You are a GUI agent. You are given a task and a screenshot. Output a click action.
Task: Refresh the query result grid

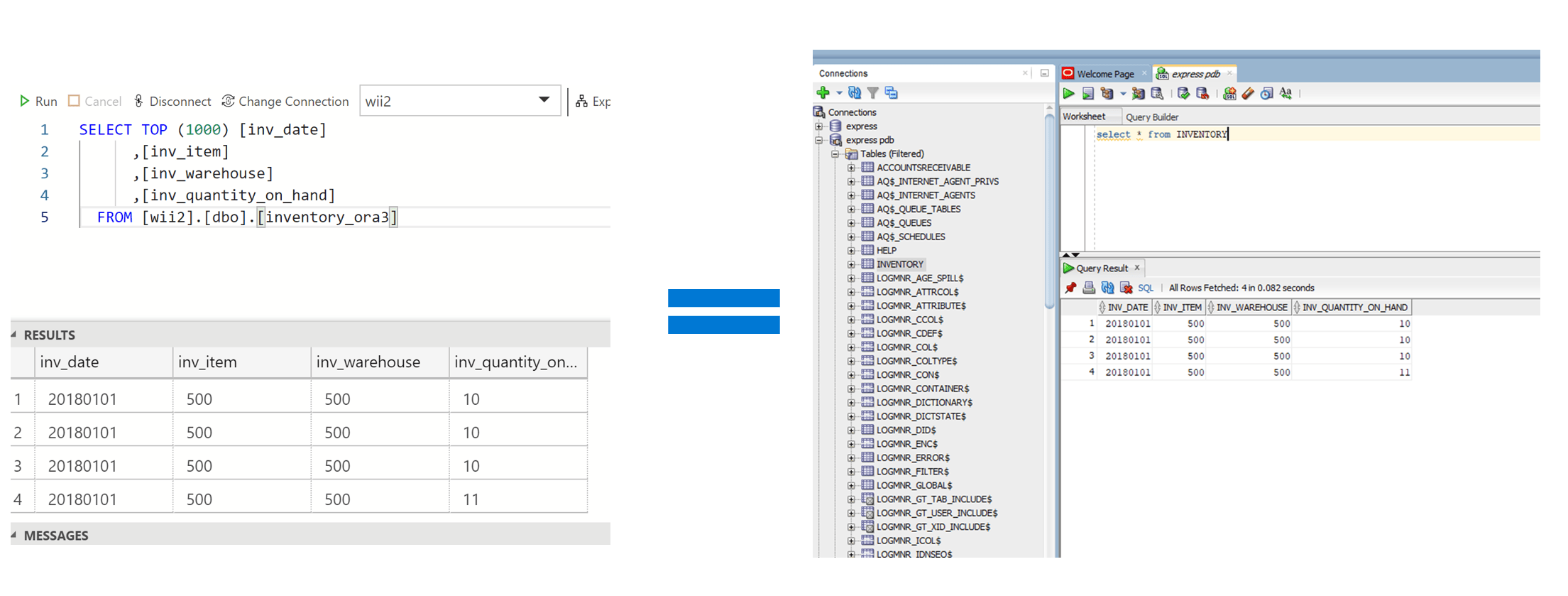[x=1107, y=288]
